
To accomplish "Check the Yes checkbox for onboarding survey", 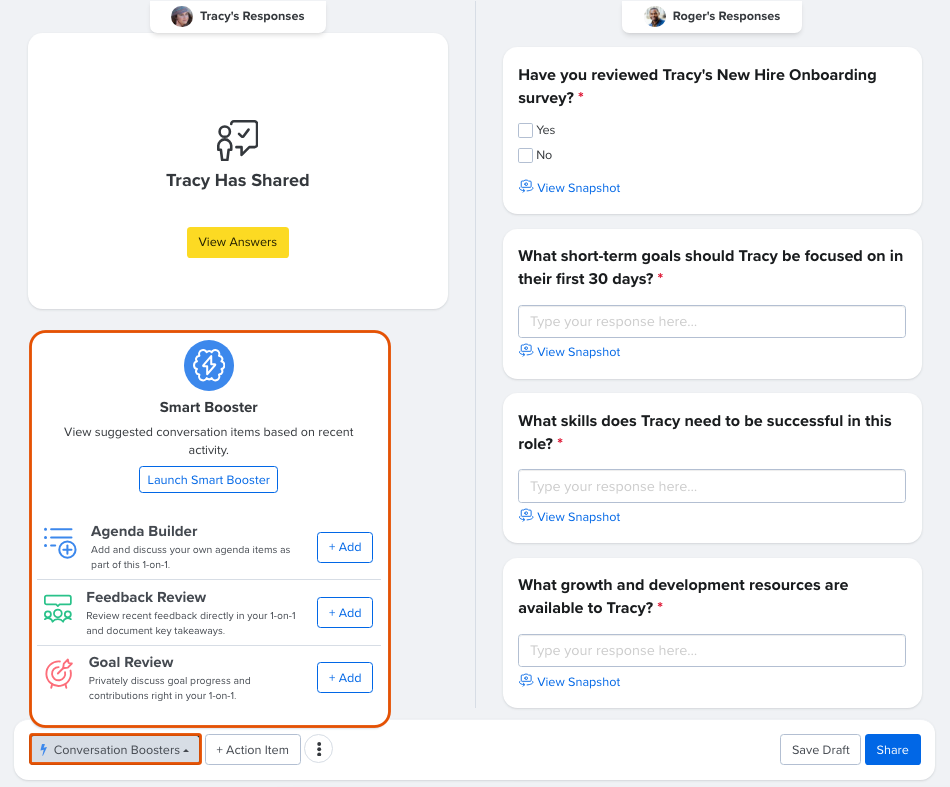I will 525,130.
